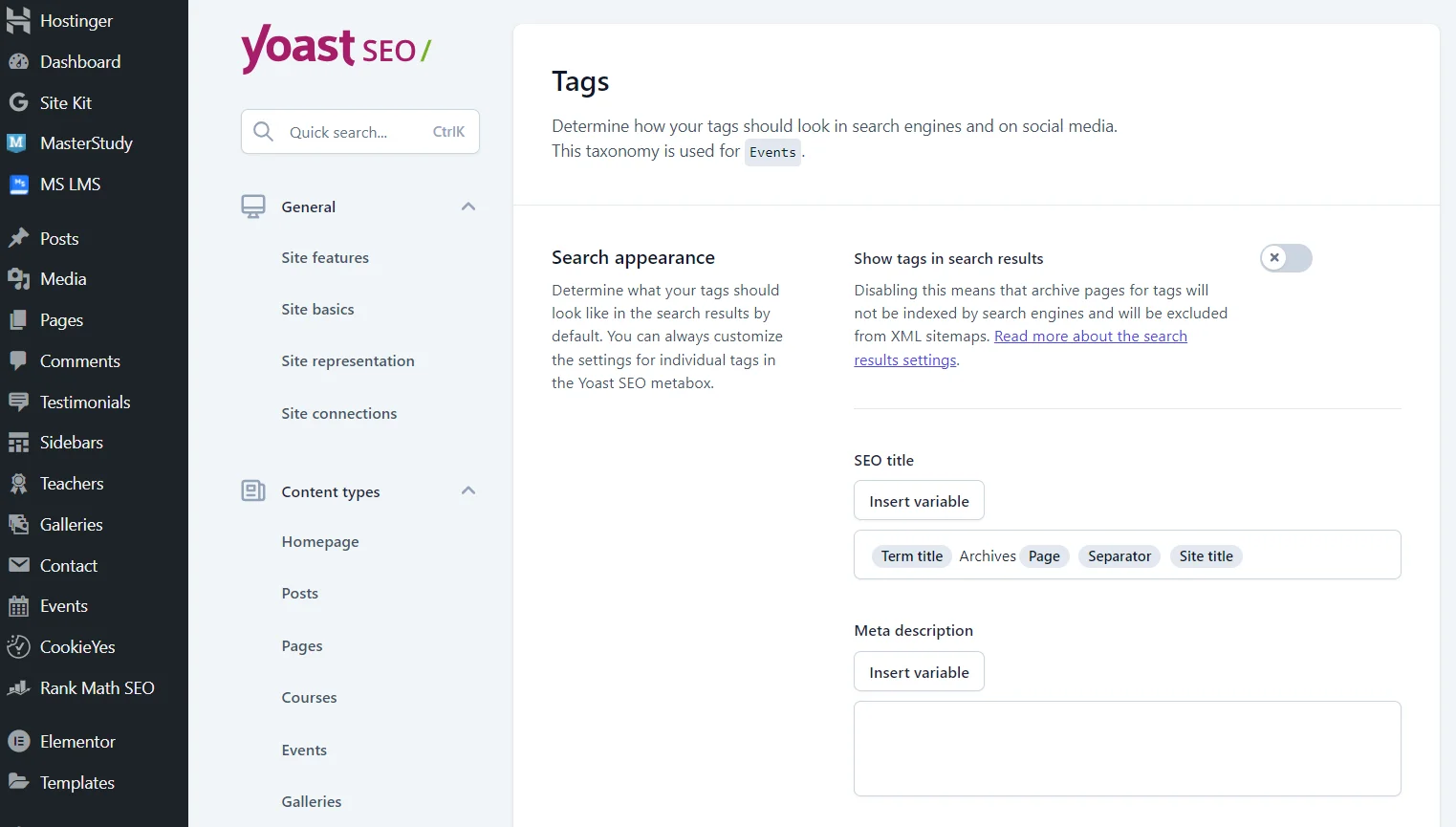Click the Testimonials icon
This screenshot has width=1456, height=827.
(18, 402)
